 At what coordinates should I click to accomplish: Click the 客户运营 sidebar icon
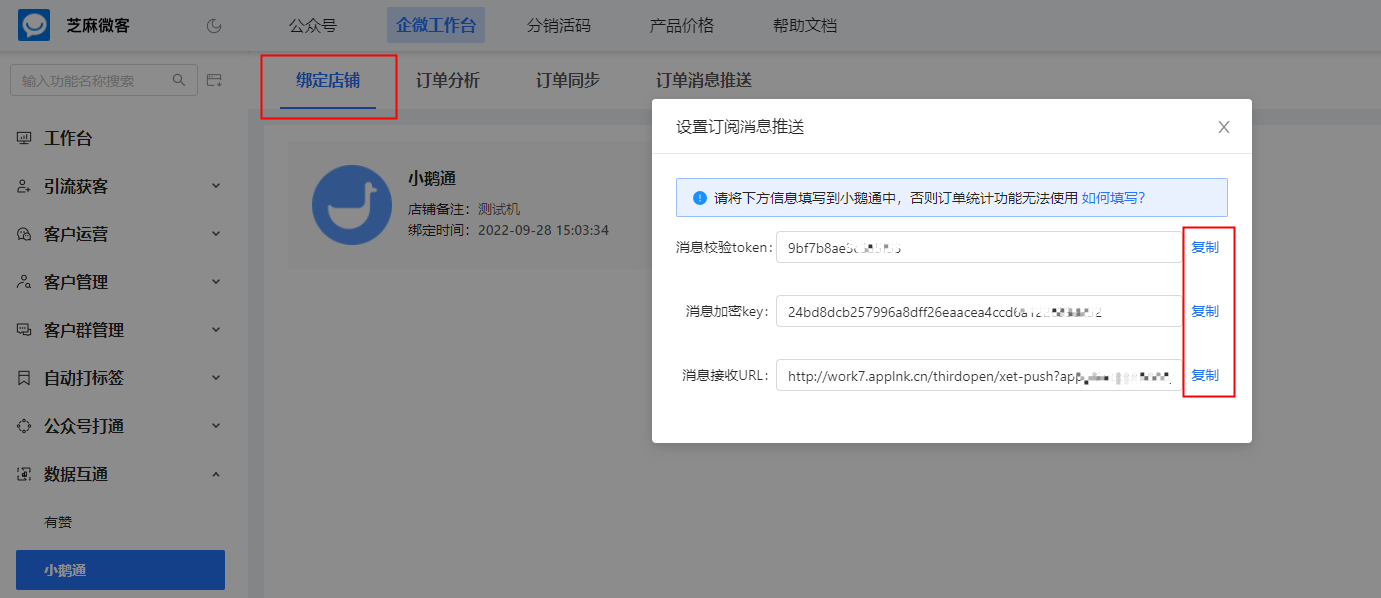[x=24, y=234]
